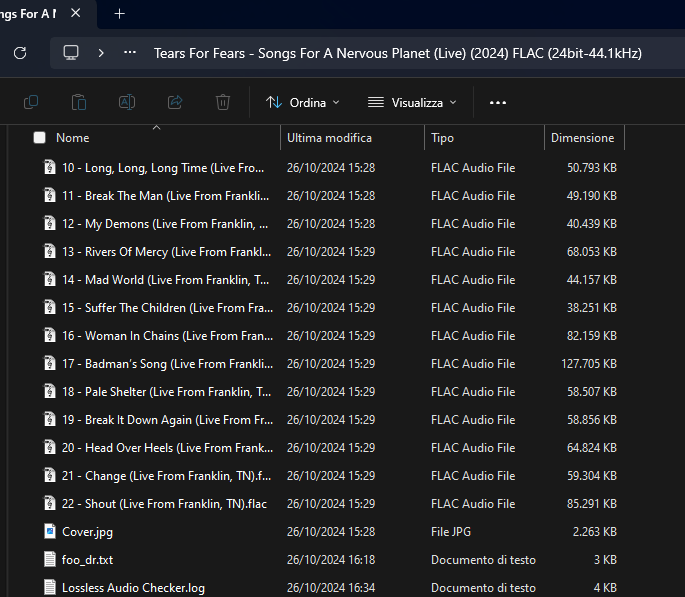
Task: Select file 22 - Shout
Action: (x=164, y=504)
